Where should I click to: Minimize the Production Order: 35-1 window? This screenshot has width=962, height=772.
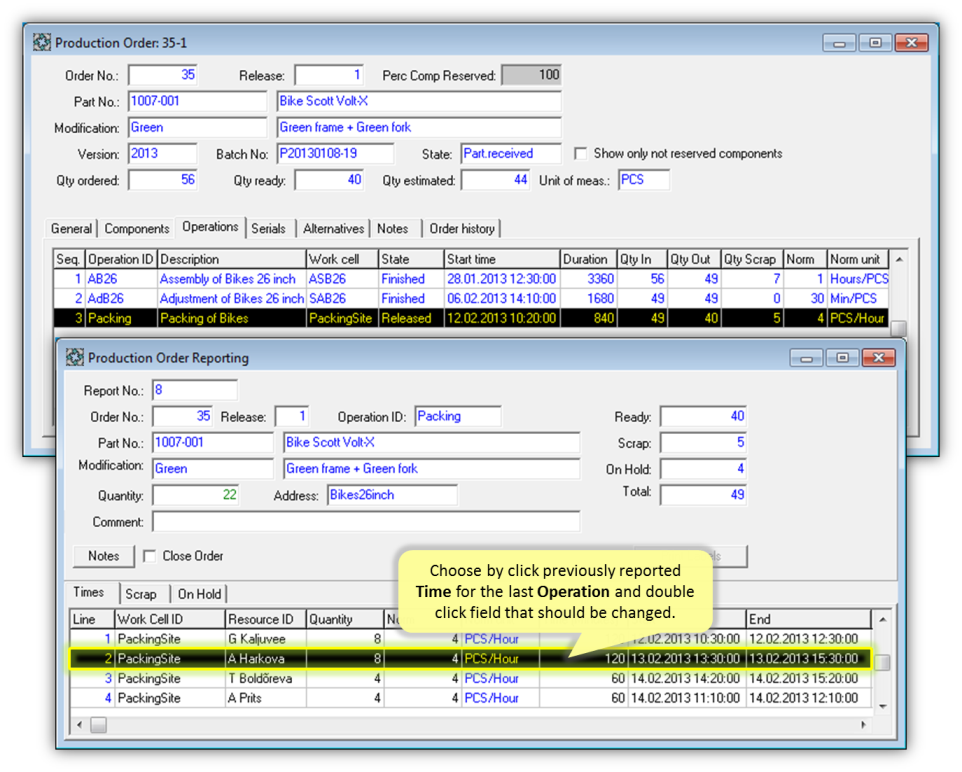(839, 43)
